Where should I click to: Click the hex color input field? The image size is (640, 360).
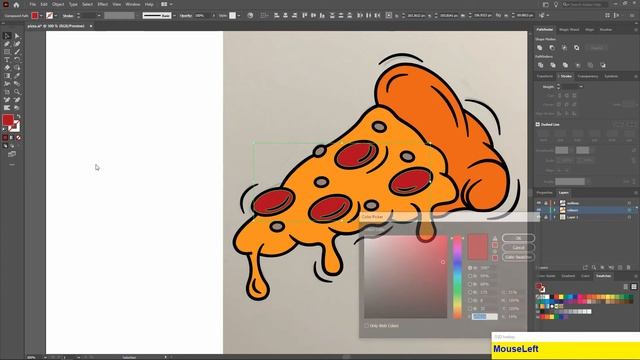pyautogui.click(x=484, y=316)
